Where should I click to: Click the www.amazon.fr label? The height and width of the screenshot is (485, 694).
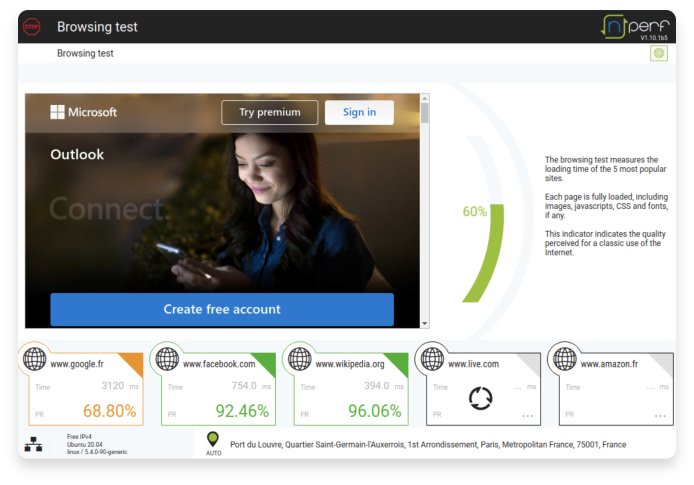[x=609, y=364]
